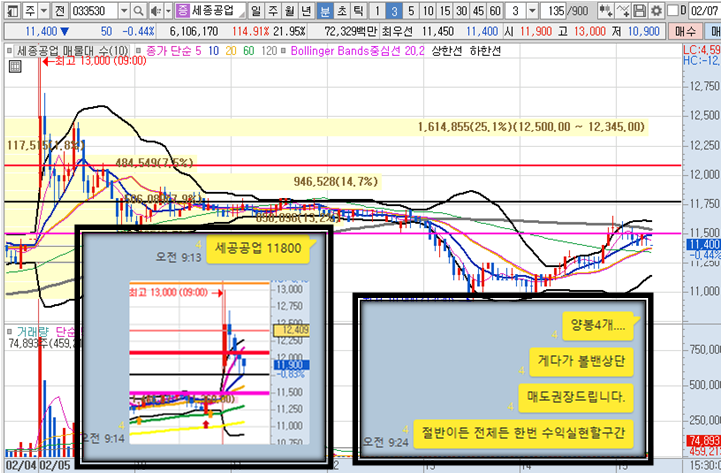Switch to weekly 주 chart period
This screenshot has width=722, height=474.
tap(273, 10)
